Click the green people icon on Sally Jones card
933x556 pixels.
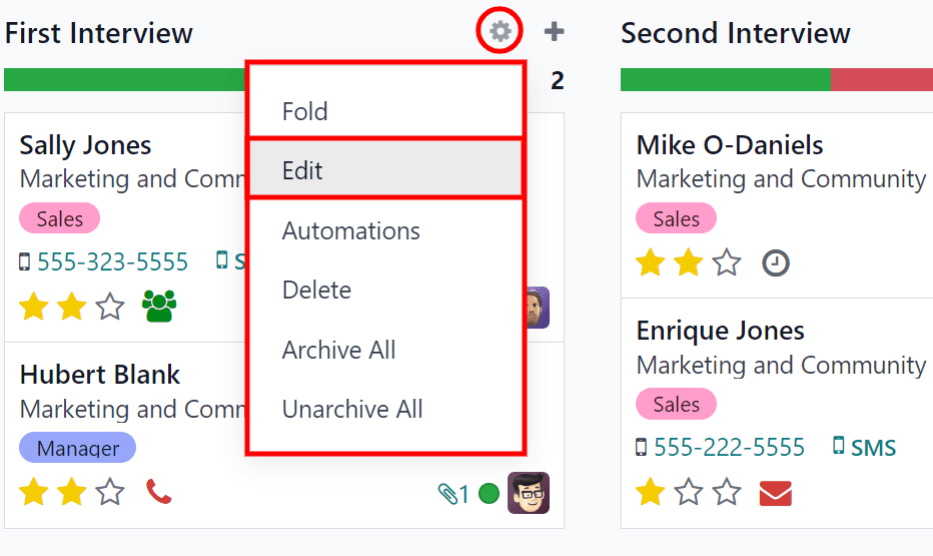click(x=159, y=306)
